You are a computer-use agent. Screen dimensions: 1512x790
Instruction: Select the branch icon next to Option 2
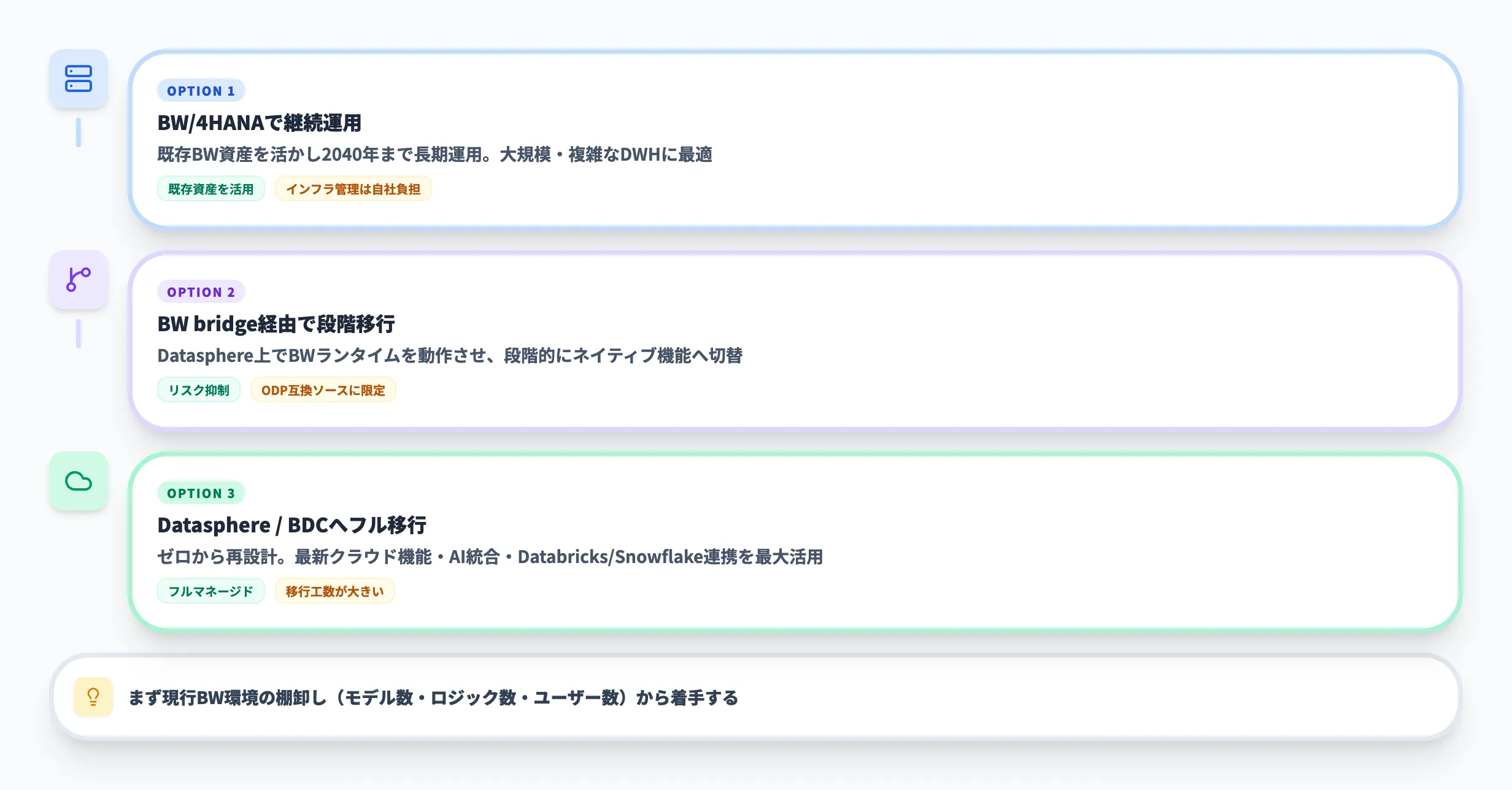[x=79, y=280]
